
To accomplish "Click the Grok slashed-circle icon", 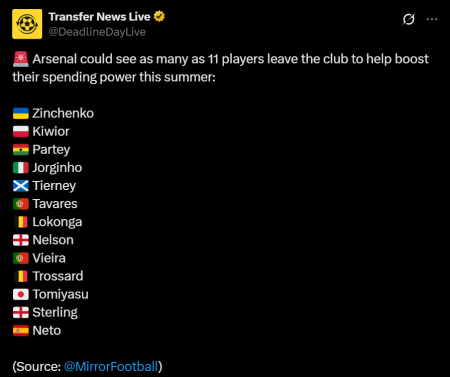I will pos(408,19).
